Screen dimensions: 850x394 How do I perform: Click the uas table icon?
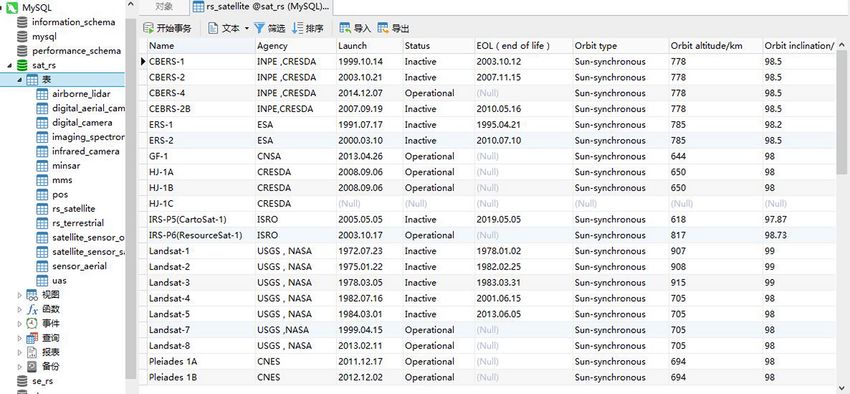[42, 281]
